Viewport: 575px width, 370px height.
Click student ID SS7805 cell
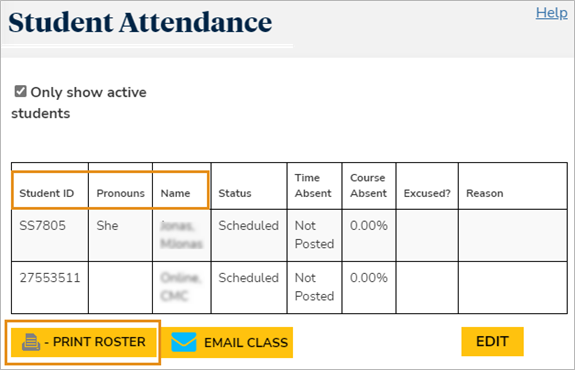pyautogui.click(x=43, y=226)
